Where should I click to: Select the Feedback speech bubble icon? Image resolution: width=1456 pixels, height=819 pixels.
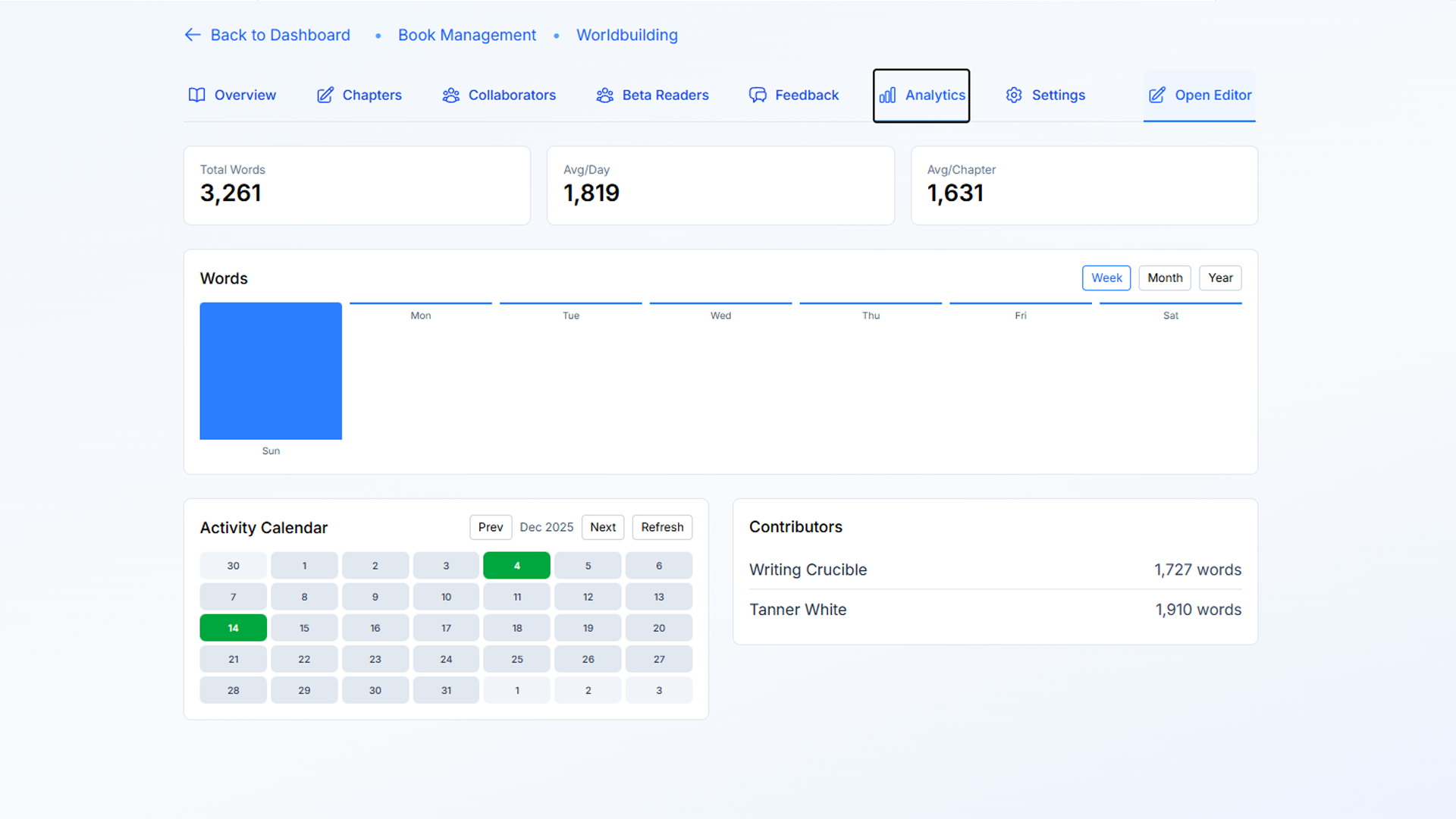pyautogui.click(x=758, y=95)
